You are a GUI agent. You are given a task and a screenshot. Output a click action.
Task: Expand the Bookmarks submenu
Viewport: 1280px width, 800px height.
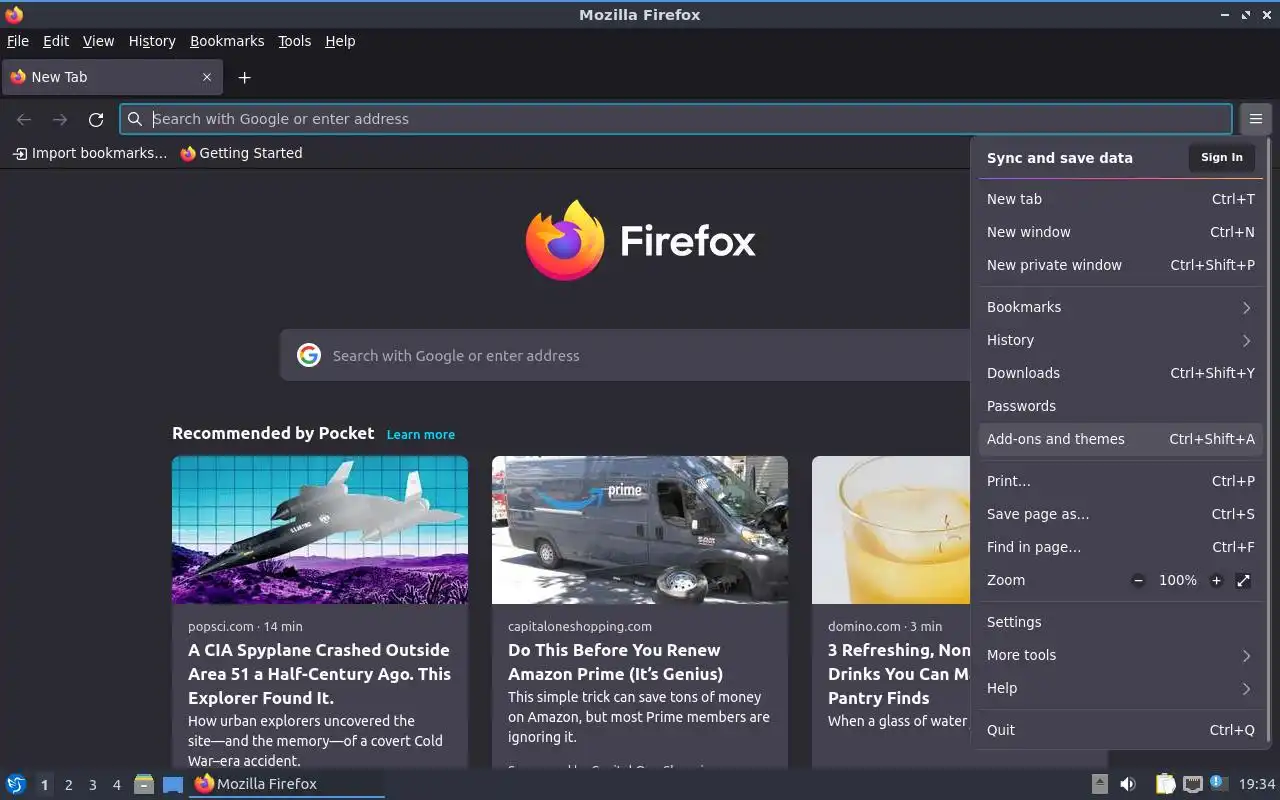[1119, 307]
